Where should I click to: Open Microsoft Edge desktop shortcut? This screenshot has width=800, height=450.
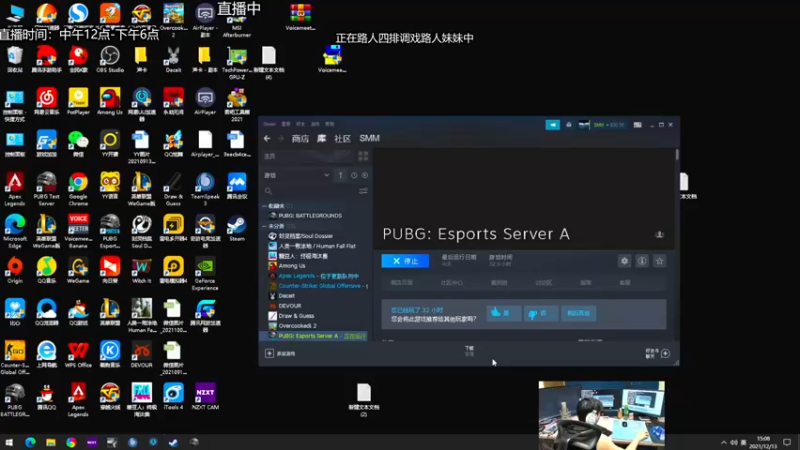pyautogui.click(x=15, y=231)
